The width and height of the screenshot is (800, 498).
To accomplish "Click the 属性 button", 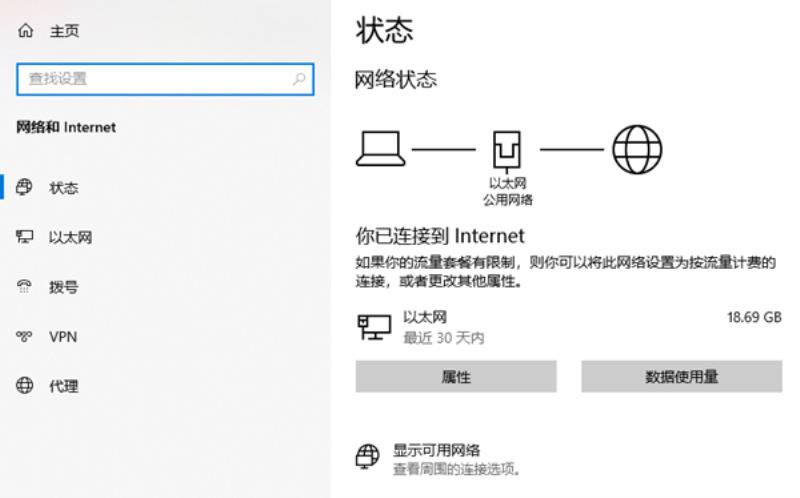I will (456, 377).
